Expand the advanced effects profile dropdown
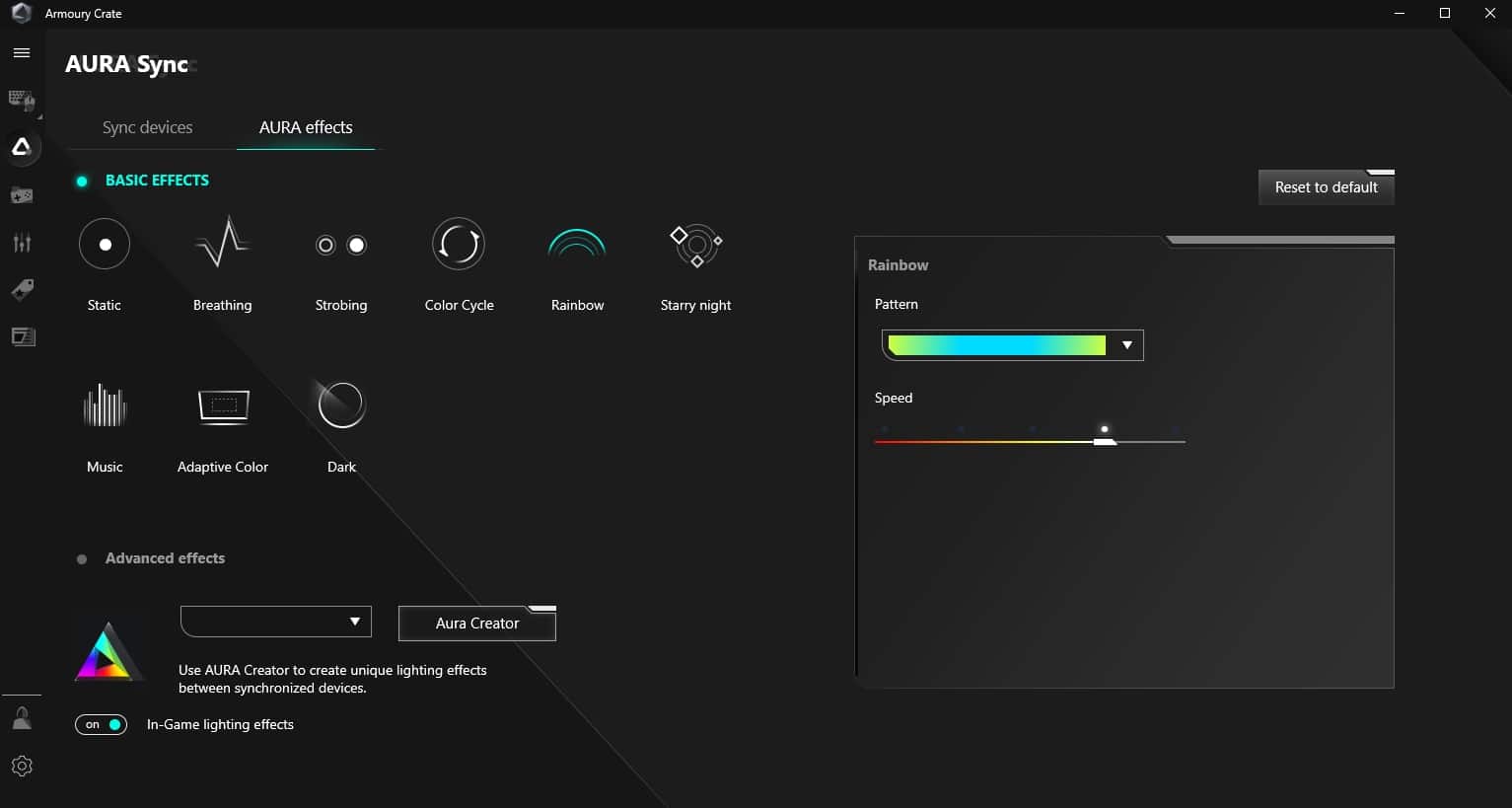This screenshot has height=808, width=1512. (276, 622)
